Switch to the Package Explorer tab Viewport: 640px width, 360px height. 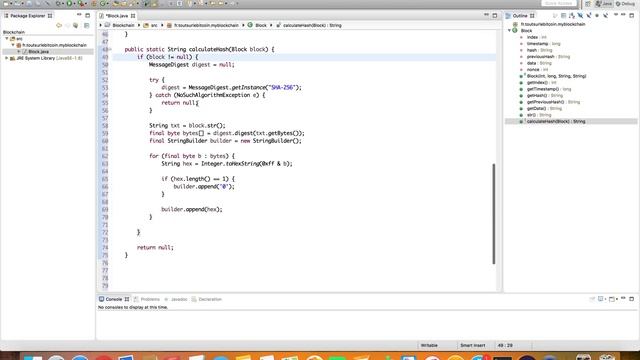28,16
